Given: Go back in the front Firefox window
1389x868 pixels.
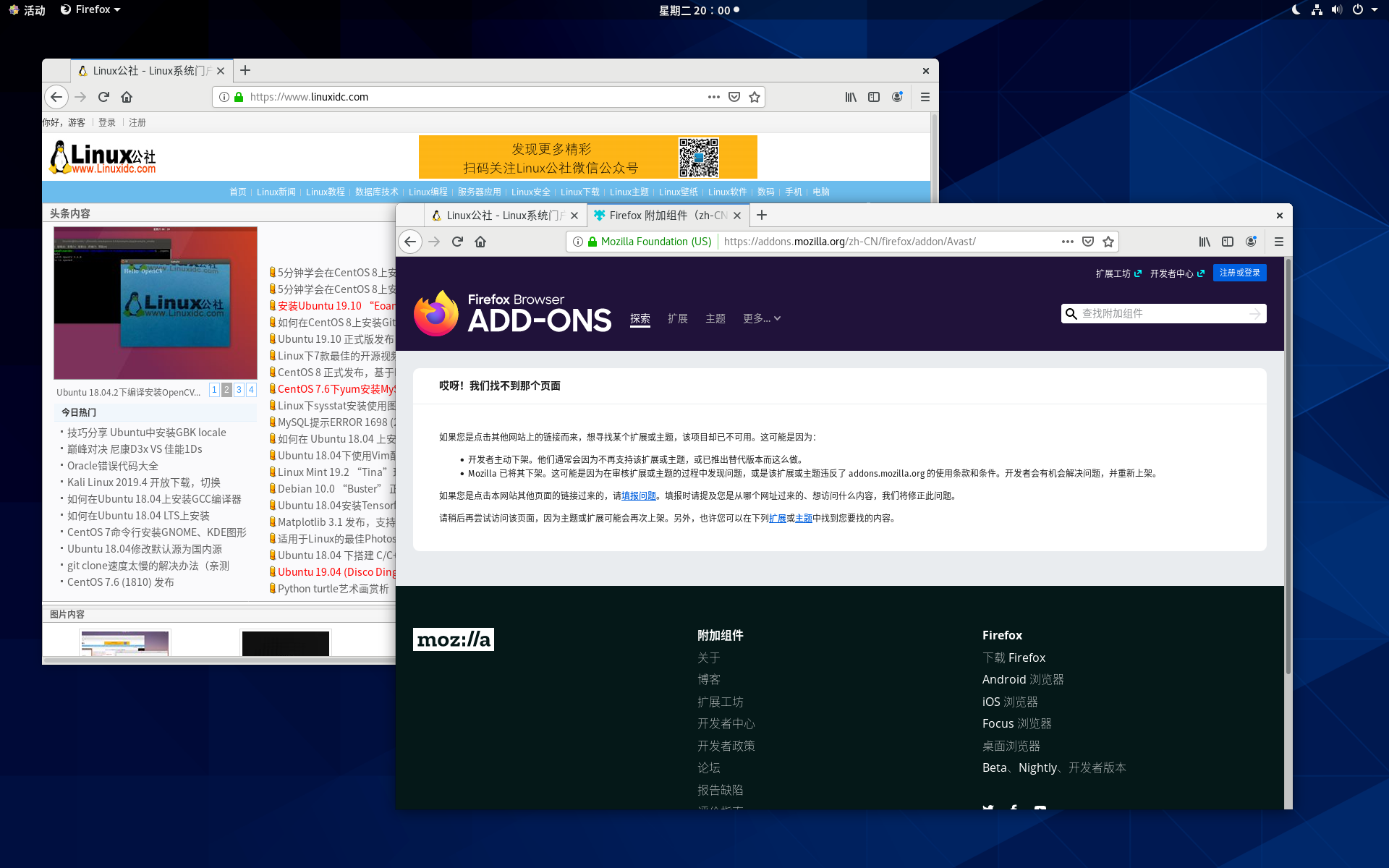Looking at the screenshot, I should coord(410,242).
